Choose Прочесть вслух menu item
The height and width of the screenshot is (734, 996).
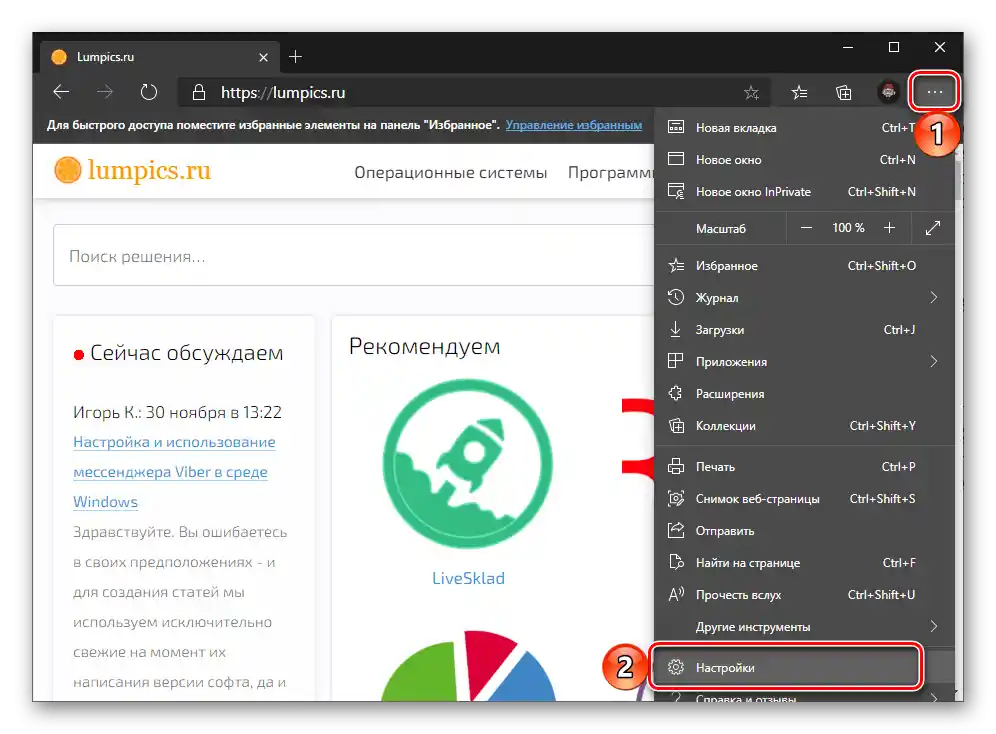tap(804, 595)
